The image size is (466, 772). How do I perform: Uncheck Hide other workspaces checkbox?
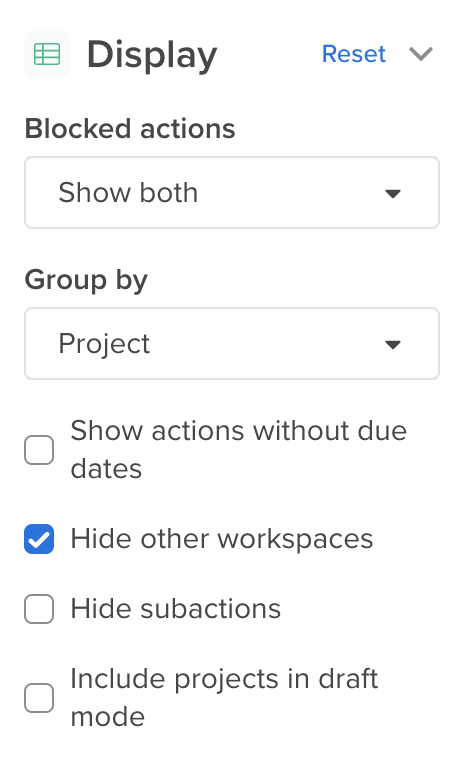[x=39, y=539]
